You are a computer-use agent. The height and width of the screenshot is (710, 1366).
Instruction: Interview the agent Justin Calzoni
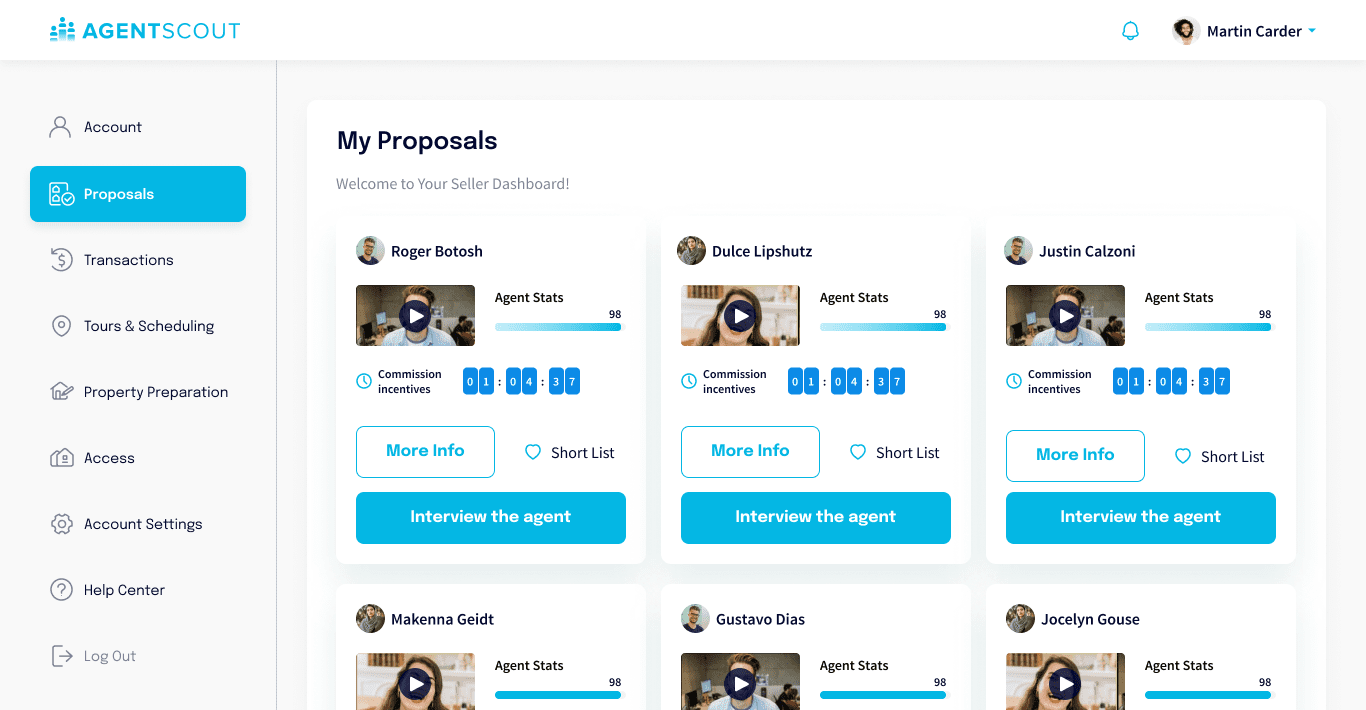click(1141, 518)
